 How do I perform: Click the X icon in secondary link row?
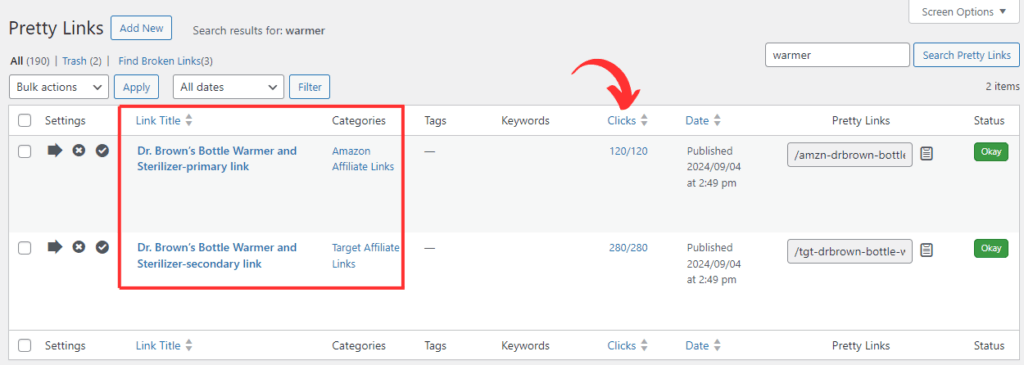coord(79,247)
